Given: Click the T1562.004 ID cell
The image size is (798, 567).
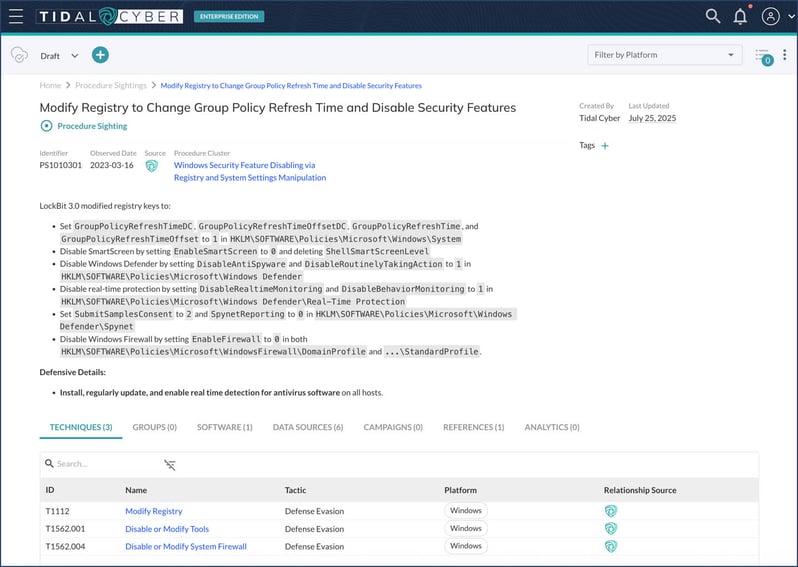Looking at the screenshot, I should click(65, 546).
